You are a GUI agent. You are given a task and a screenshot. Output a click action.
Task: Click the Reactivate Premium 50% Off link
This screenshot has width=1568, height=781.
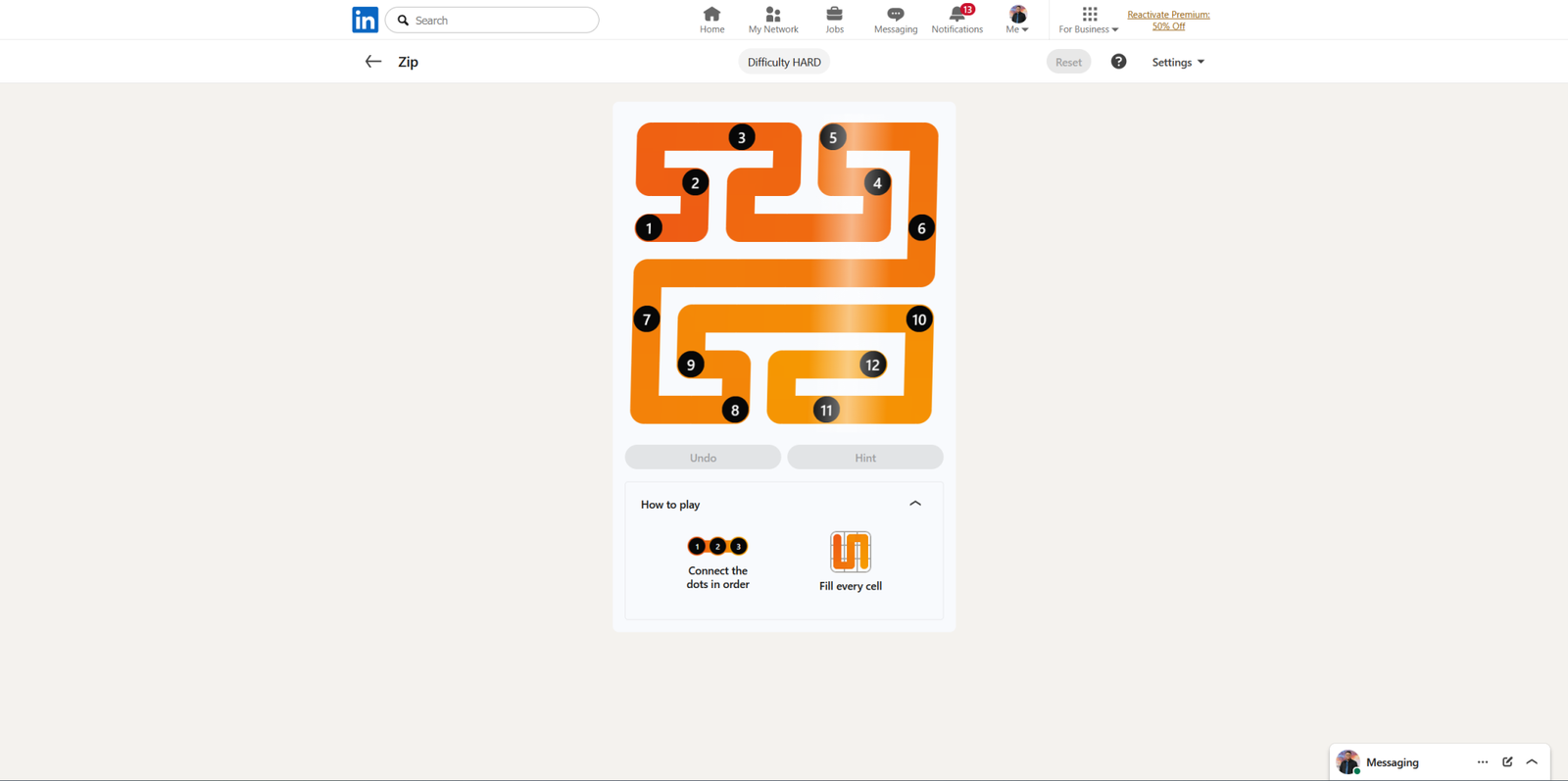coord(1168,21)
